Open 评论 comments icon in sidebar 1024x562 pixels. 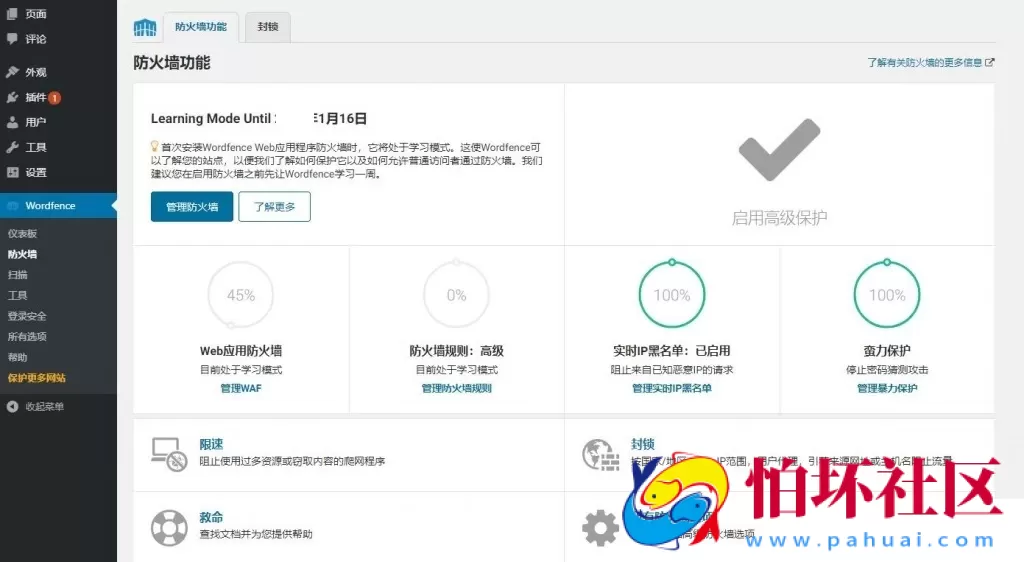pyautogui.click(x=12, y=39)
